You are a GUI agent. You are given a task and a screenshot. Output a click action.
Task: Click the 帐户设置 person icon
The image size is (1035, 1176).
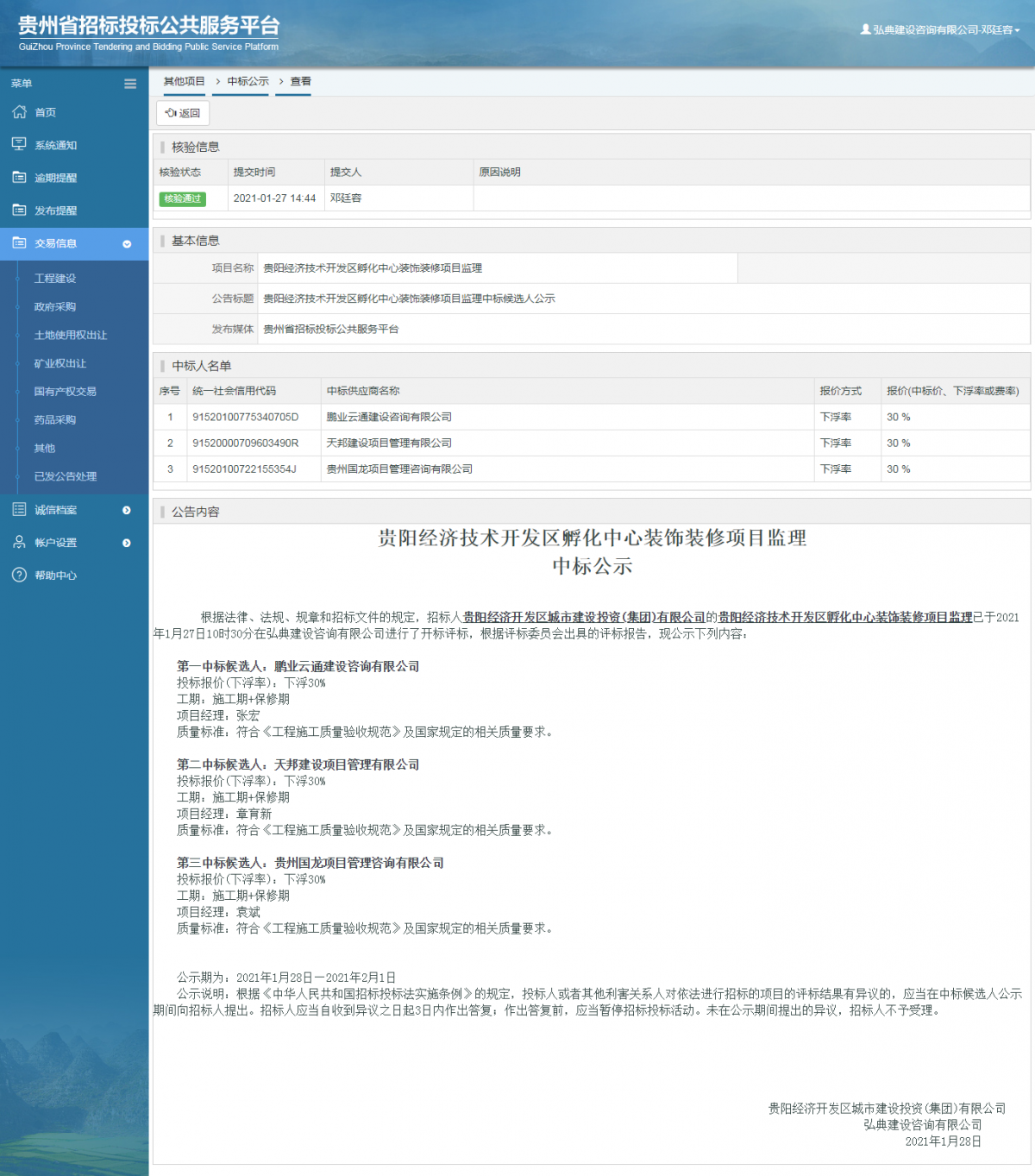pos(19,542)
